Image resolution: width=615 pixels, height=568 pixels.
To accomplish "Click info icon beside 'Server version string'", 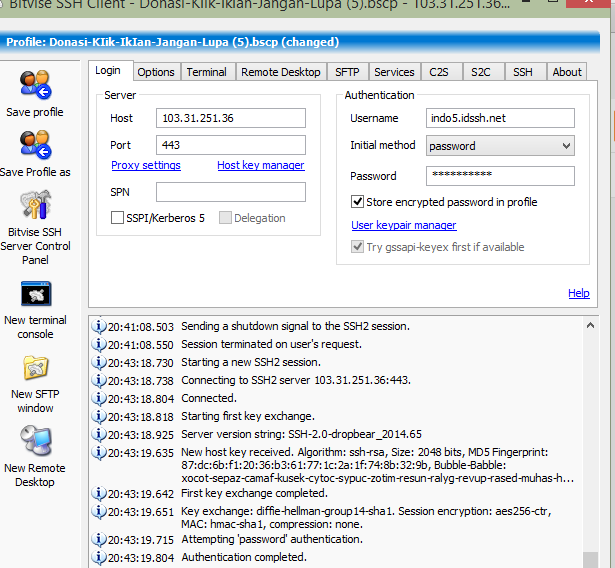I will [x=99, y=434].
